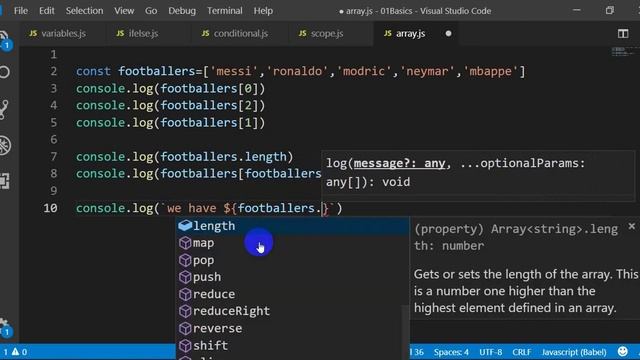Open the Selection menu
Image resolution: width=640 pixels, height=360 pixels.
(x=84, y=11)
